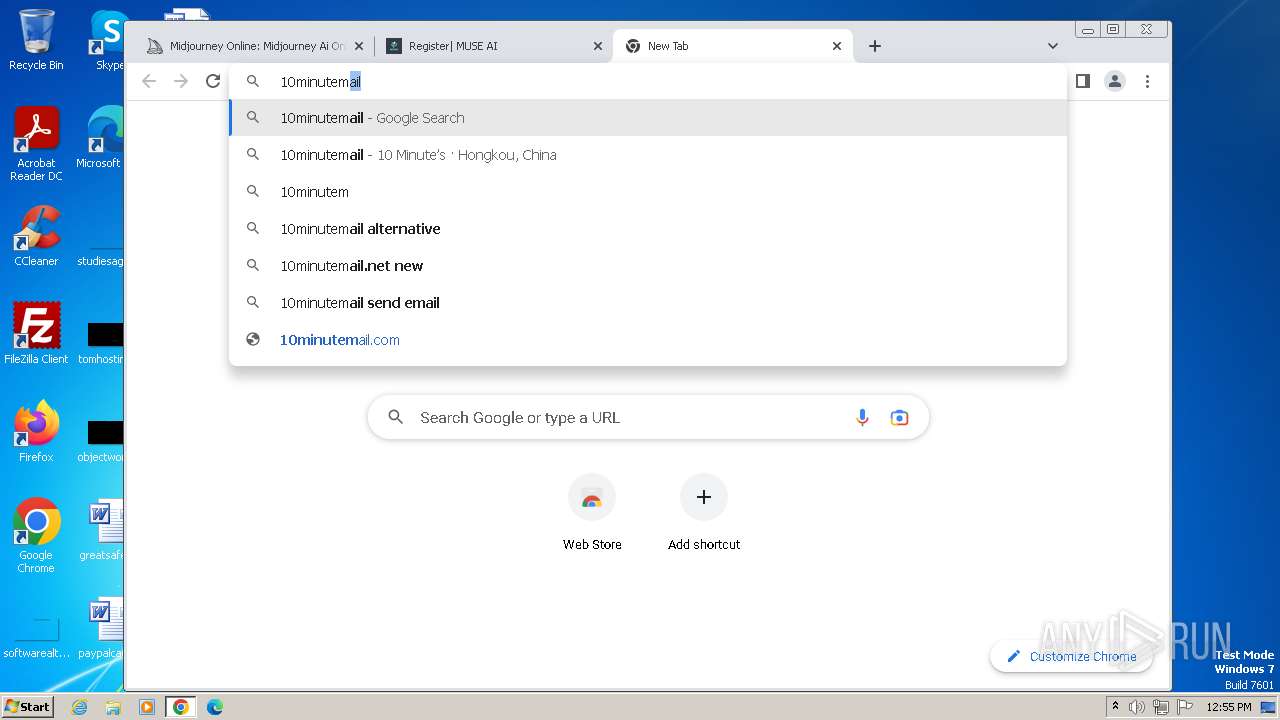Image resolution: width=1280 pixels, height=720 pixels.
Task: Close the Midjourney Online tab
Action: click(359, 46)
